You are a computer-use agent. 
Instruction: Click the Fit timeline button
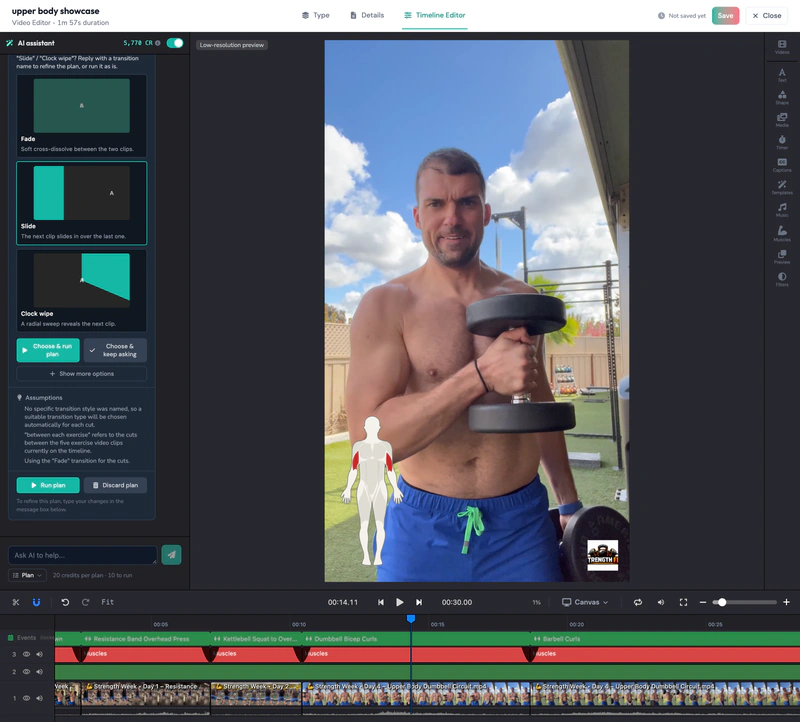(x=107, y=602)
